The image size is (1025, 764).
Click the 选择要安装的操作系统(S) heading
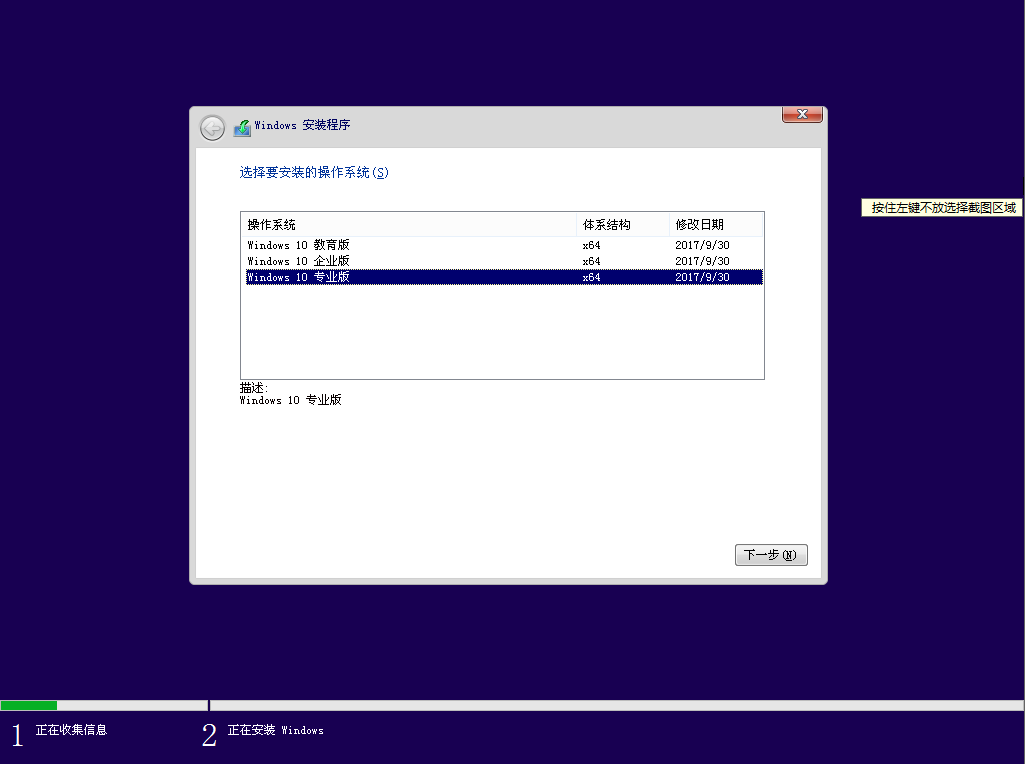point(314,173)
